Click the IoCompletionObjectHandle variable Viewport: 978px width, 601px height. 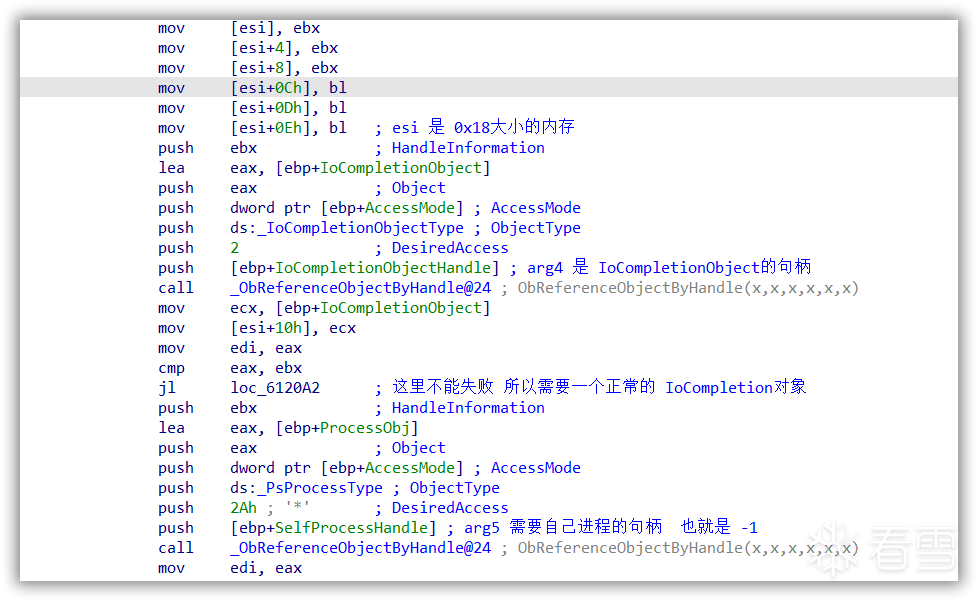[x=383, y=267]
